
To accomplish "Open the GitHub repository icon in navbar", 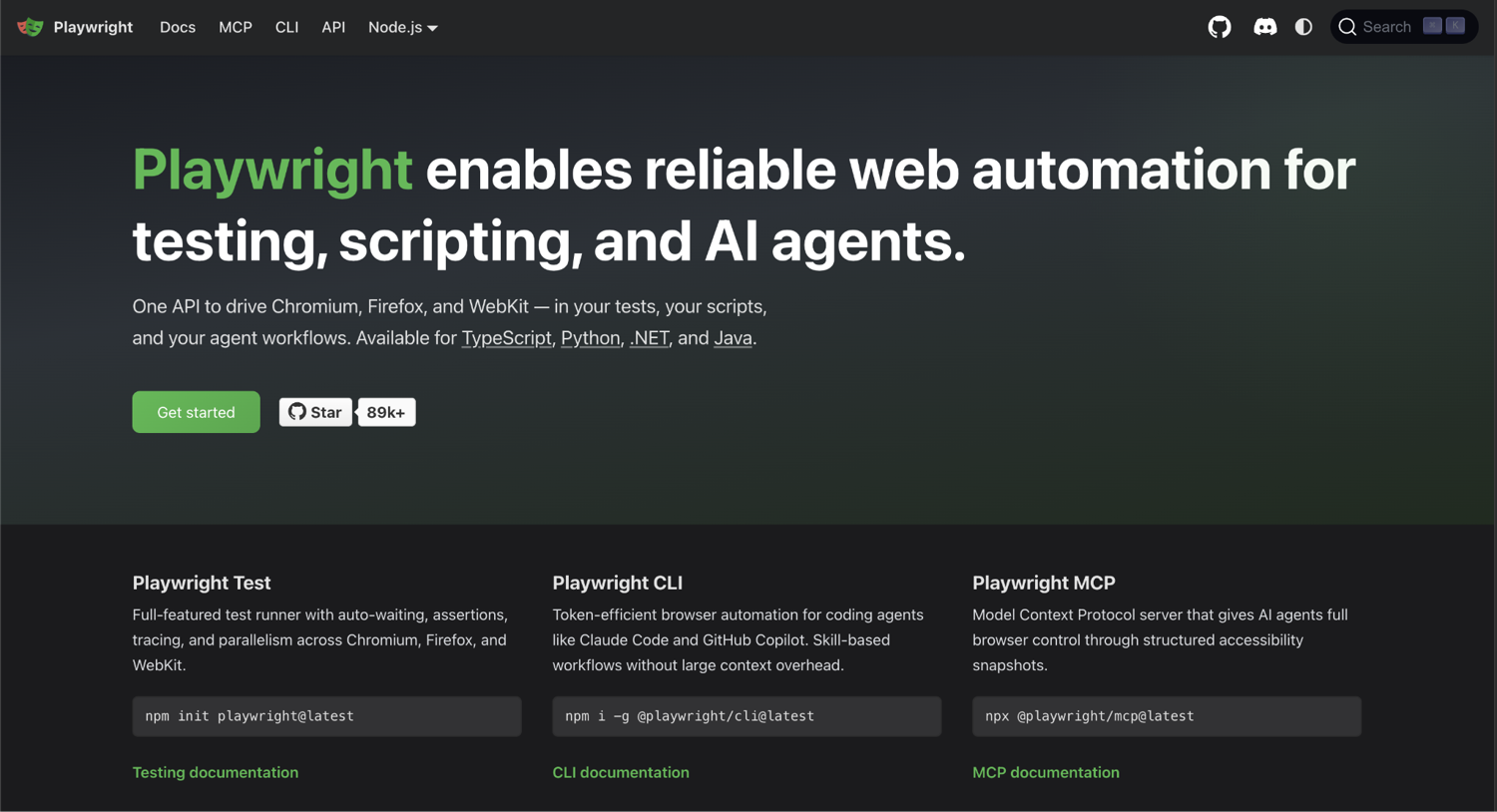I will click(x=1220, y=27).
